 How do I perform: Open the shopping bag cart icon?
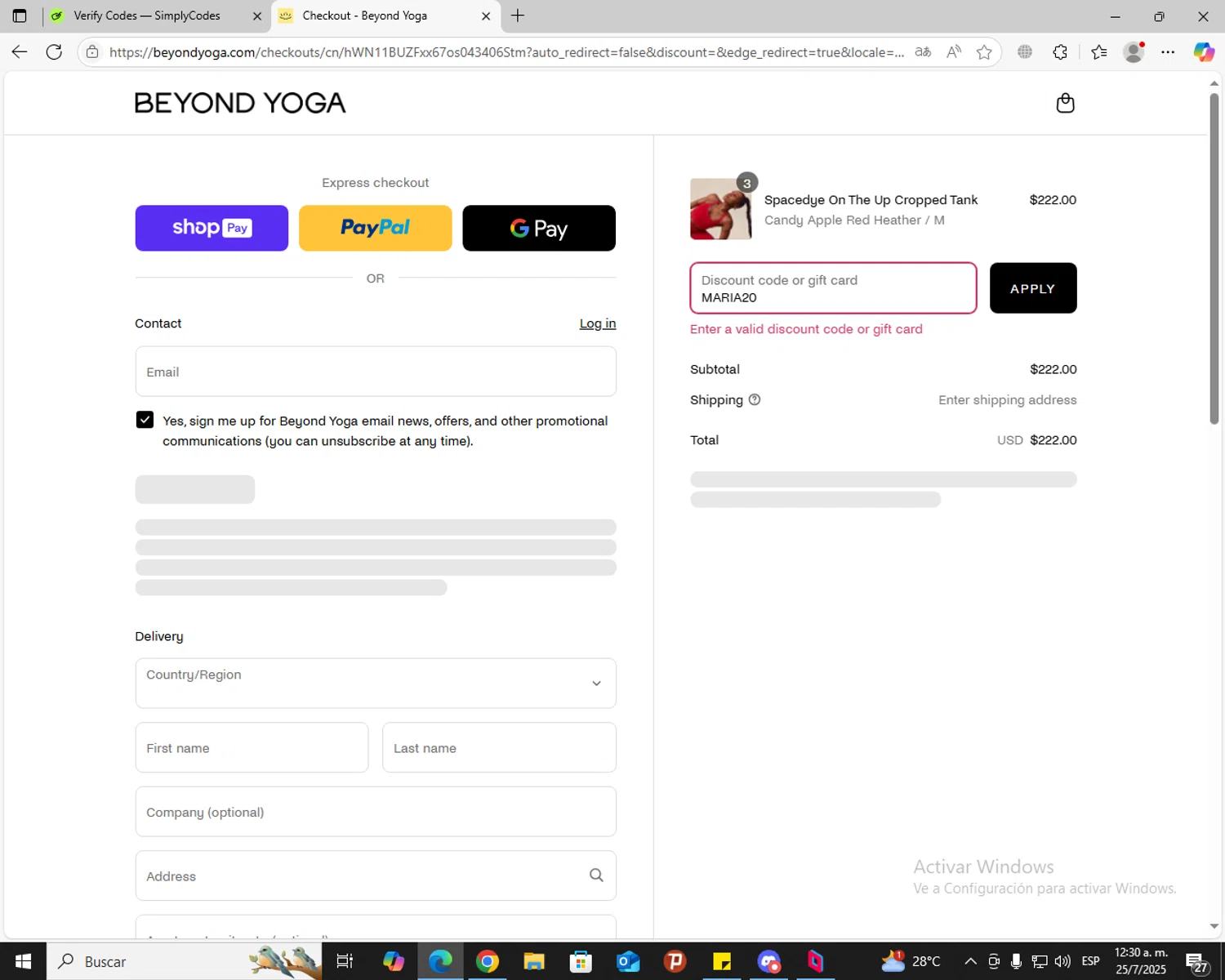[x=1065, y=103]
